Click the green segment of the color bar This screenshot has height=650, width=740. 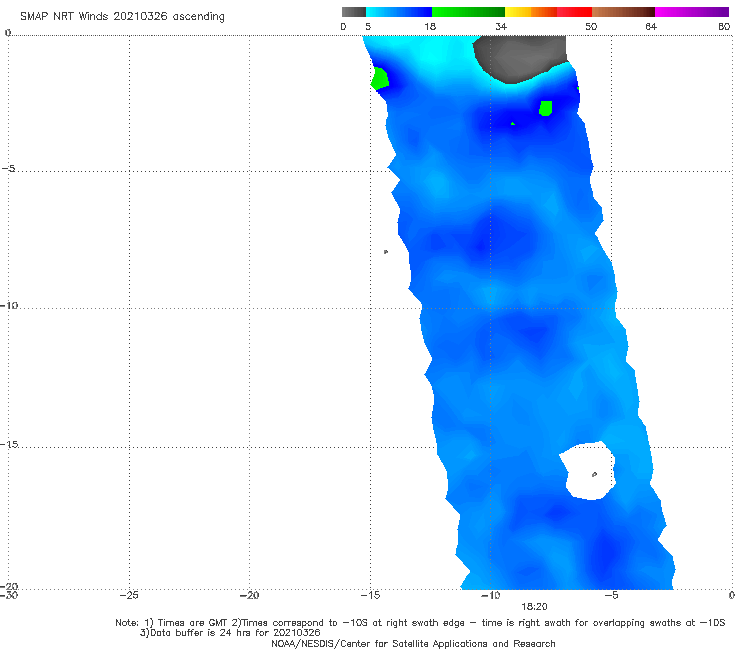coord(468,12)
